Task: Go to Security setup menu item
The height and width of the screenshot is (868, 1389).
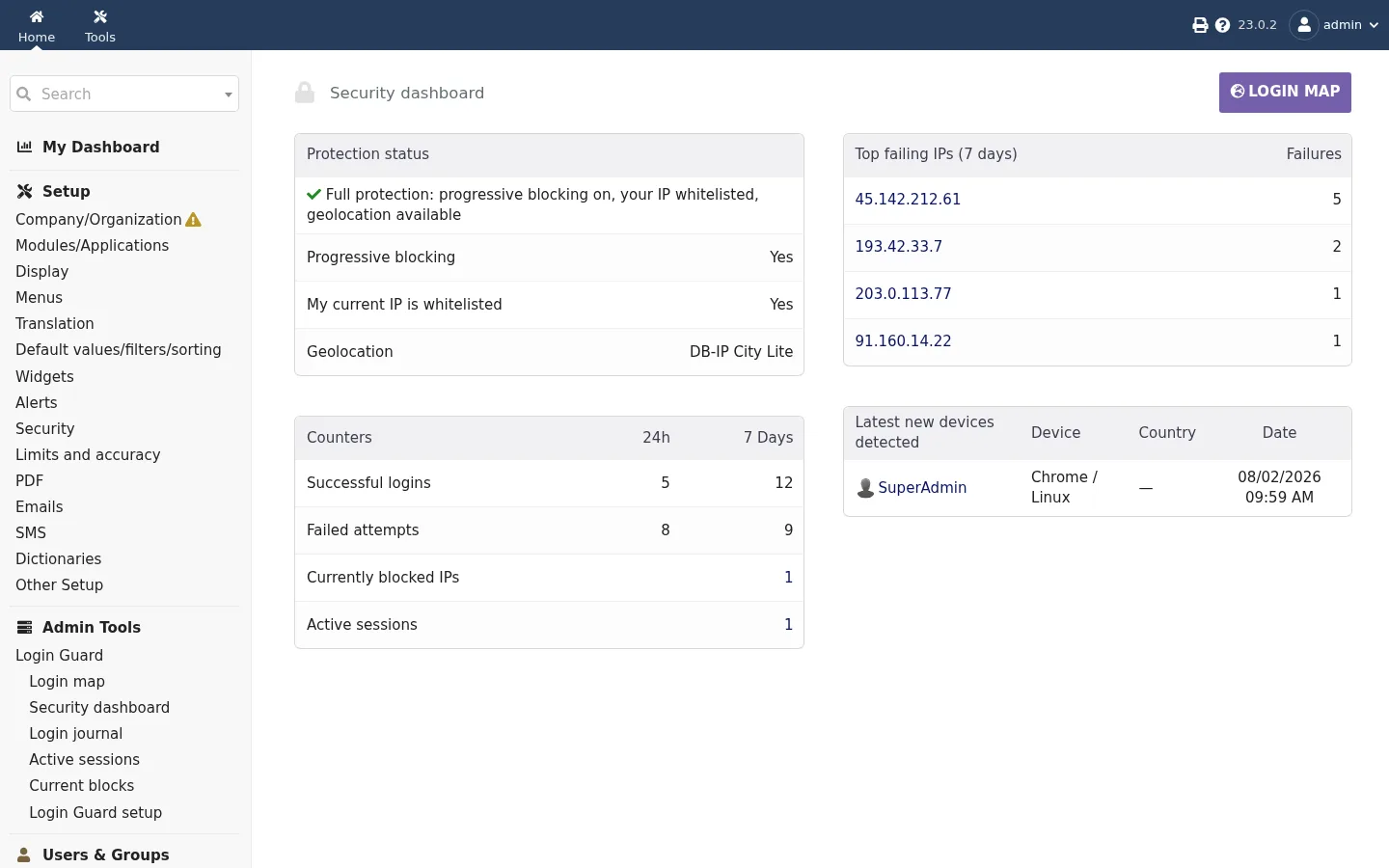Action: pos(44,429)
